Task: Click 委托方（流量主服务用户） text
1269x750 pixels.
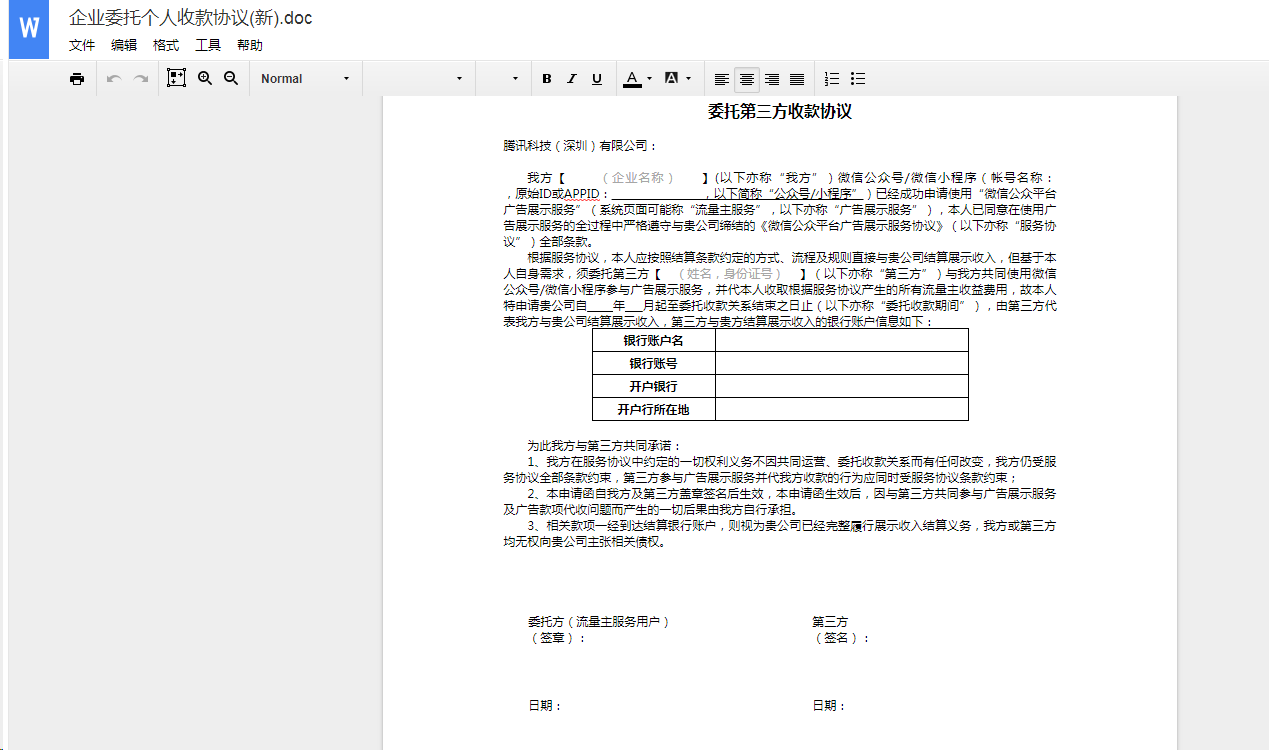Action: coord(599,622)
